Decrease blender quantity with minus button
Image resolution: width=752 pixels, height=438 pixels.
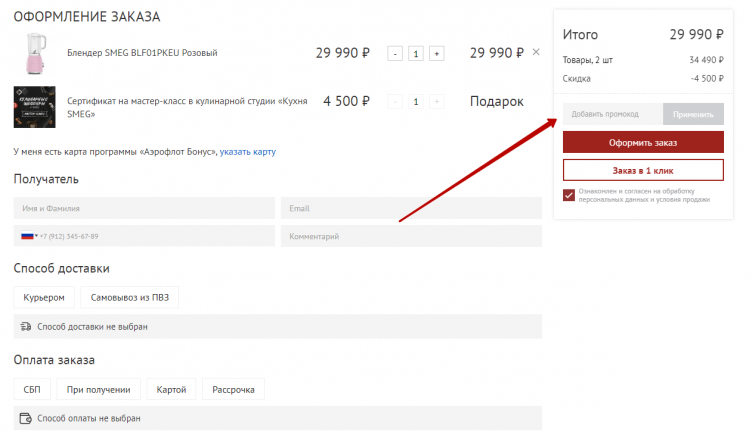(395, 53)
